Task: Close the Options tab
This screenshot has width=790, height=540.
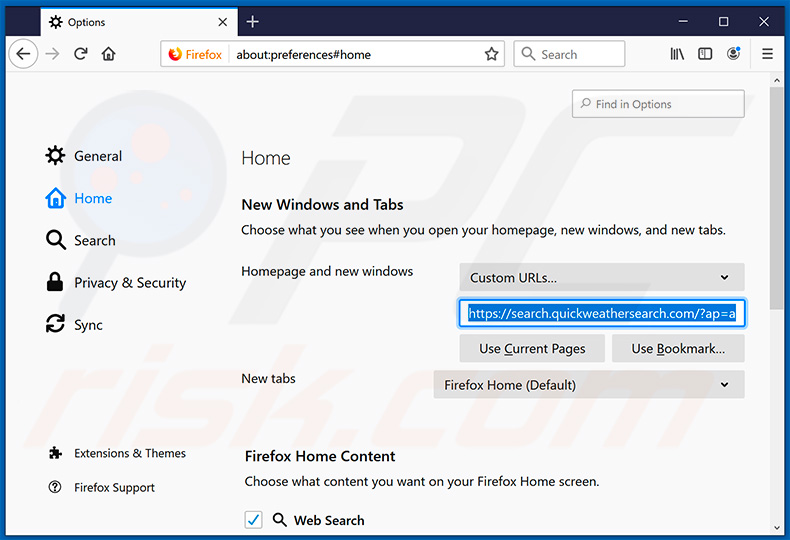Action: [x=222, y=22]
